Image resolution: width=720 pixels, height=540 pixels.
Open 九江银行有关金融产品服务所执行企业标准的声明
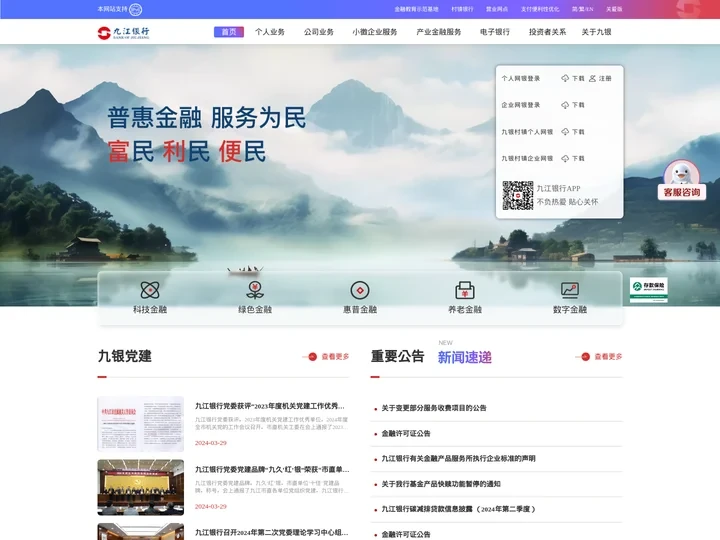[x=458, y=458]
